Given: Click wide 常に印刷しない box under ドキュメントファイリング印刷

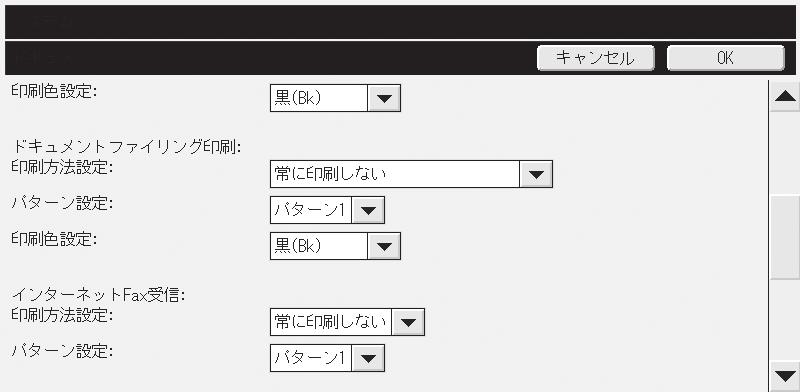Looking at the screenshot, I should [394, 174].
